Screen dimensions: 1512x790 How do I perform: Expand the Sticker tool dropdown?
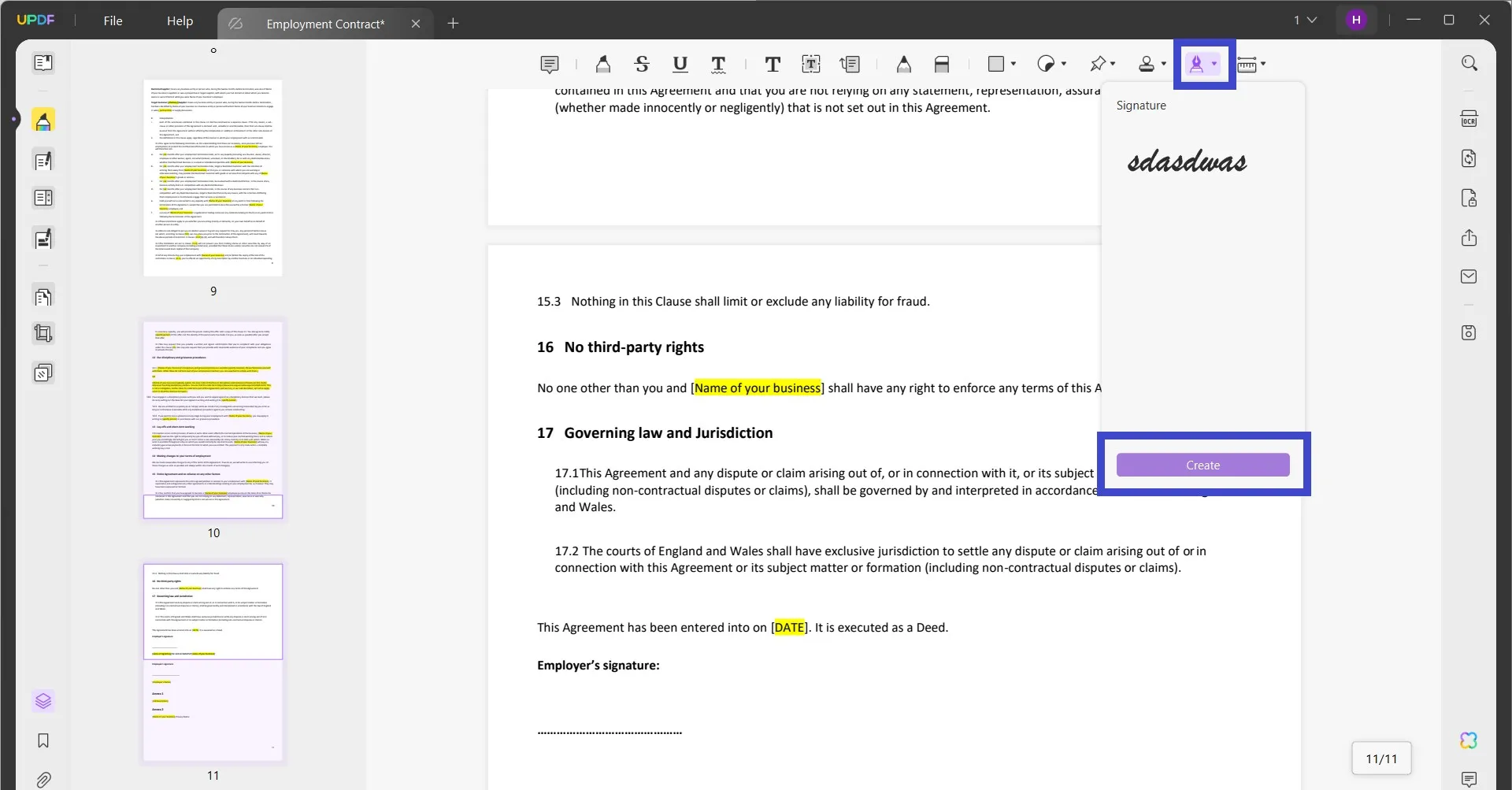click(1064, 64)
